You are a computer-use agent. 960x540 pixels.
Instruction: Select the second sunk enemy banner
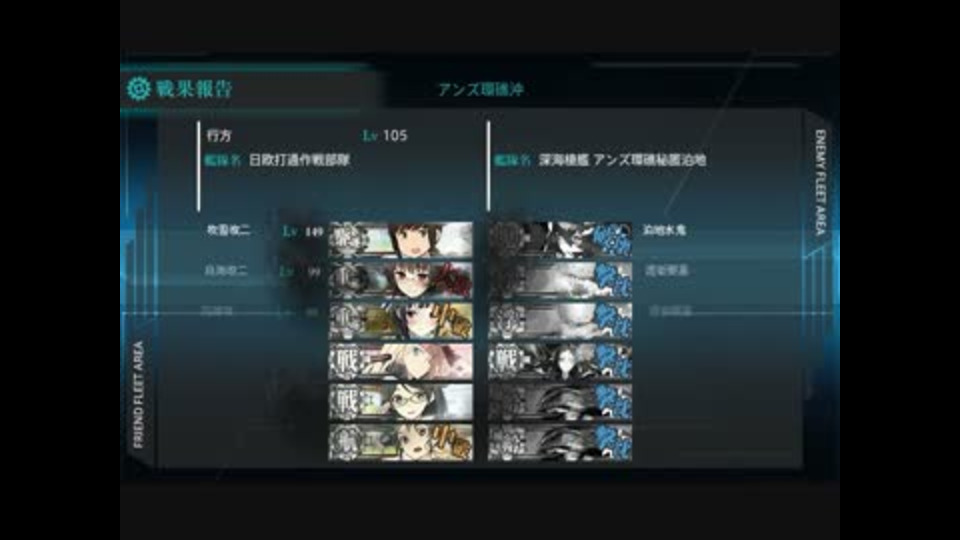click(x=560, y=280)
